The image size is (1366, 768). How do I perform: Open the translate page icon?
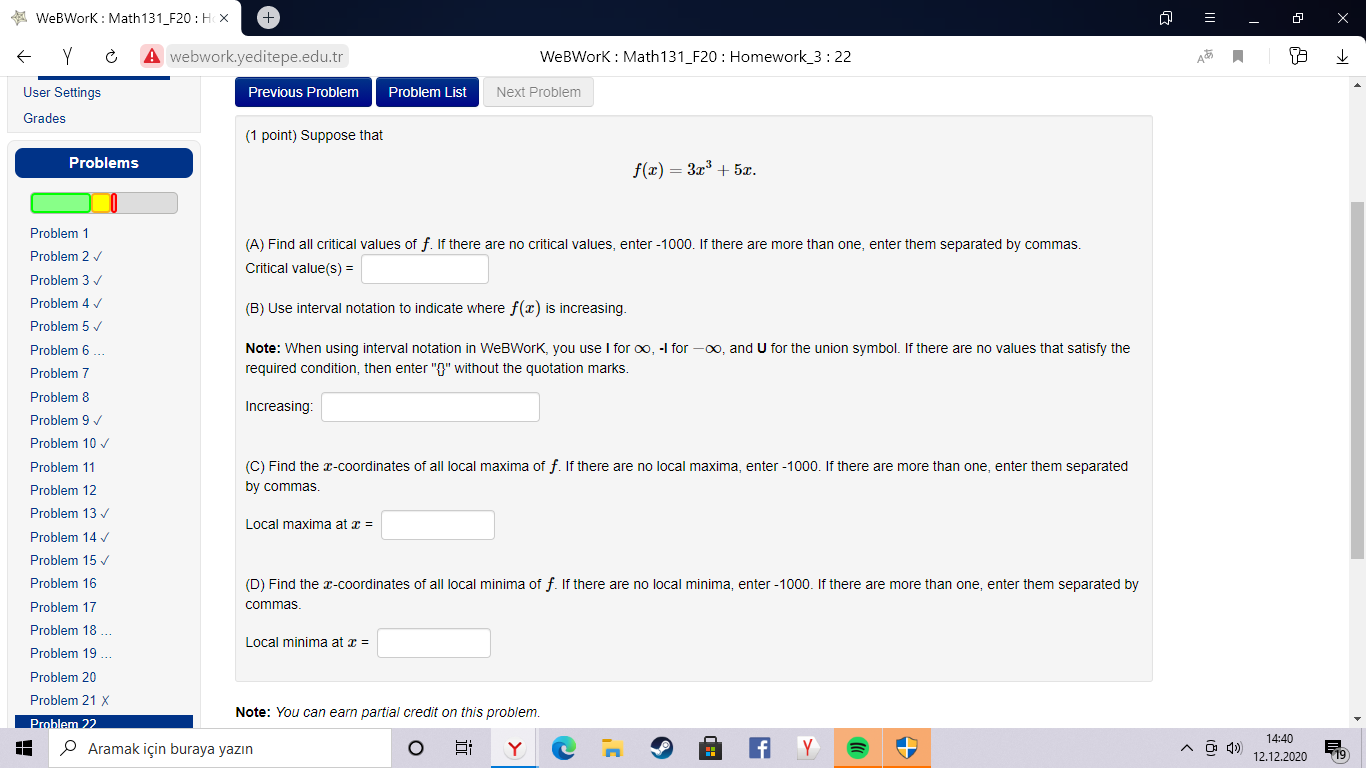tap(1205, 57)
